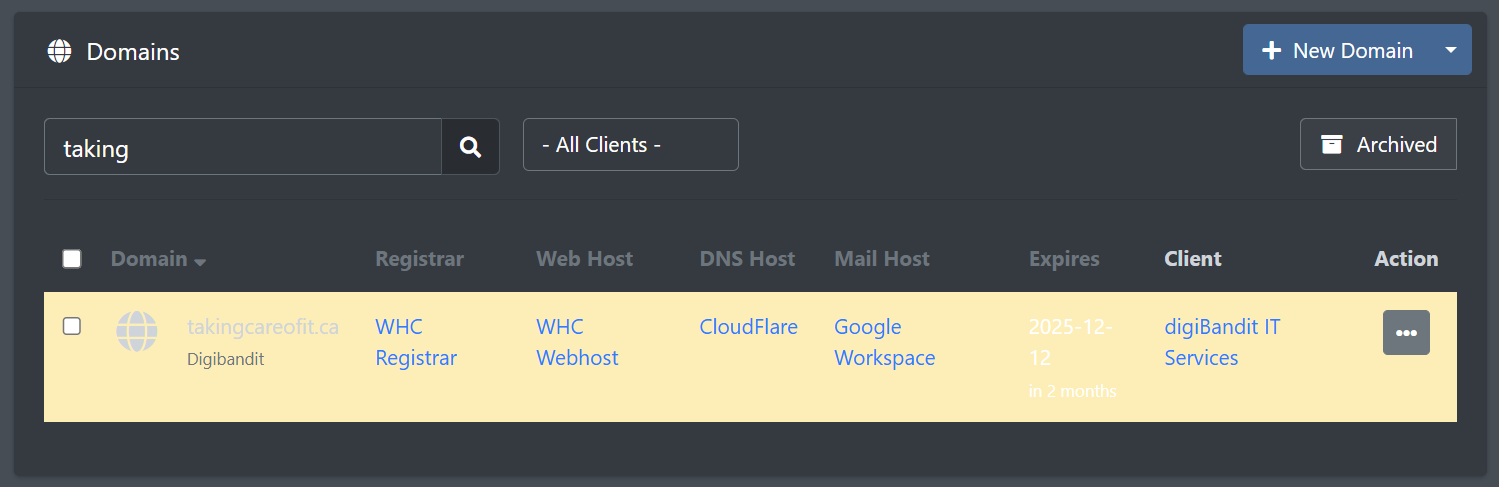Sort by the Expires column header
The width and height of the screenshot is (1499, 487).
click(1064, 259)
